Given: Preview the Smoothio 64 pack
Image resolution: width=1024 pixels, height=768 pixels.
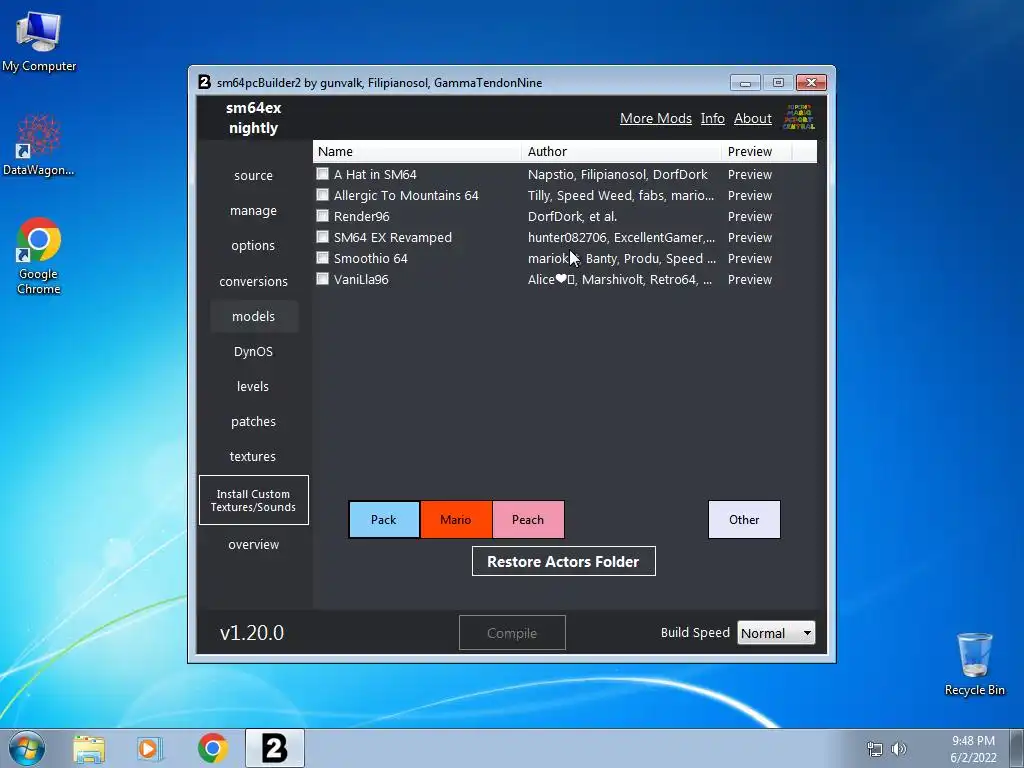Looking at the screenshot, I should point(750,258).
